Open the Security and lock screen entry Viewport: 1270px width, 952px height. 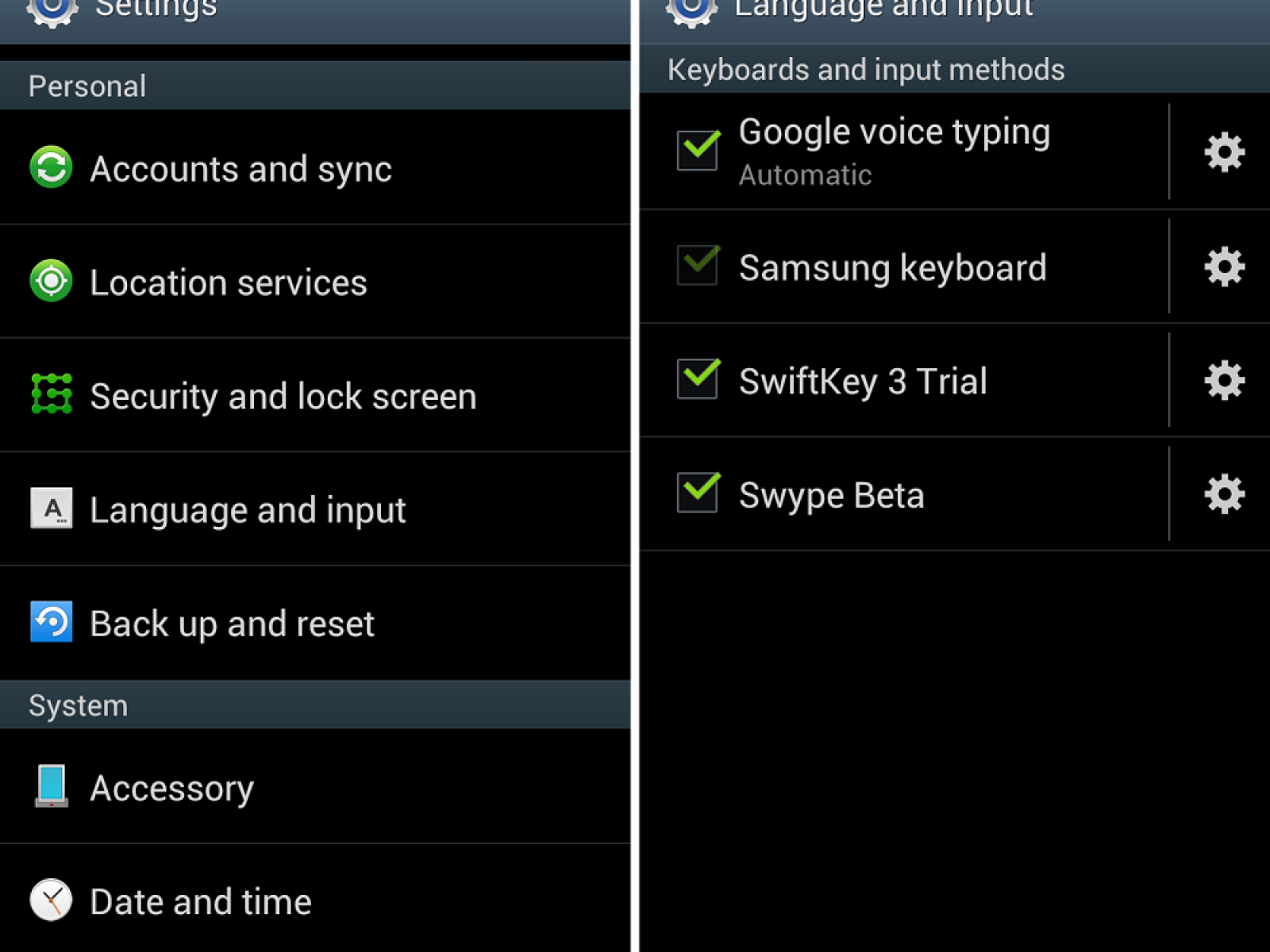283,396
